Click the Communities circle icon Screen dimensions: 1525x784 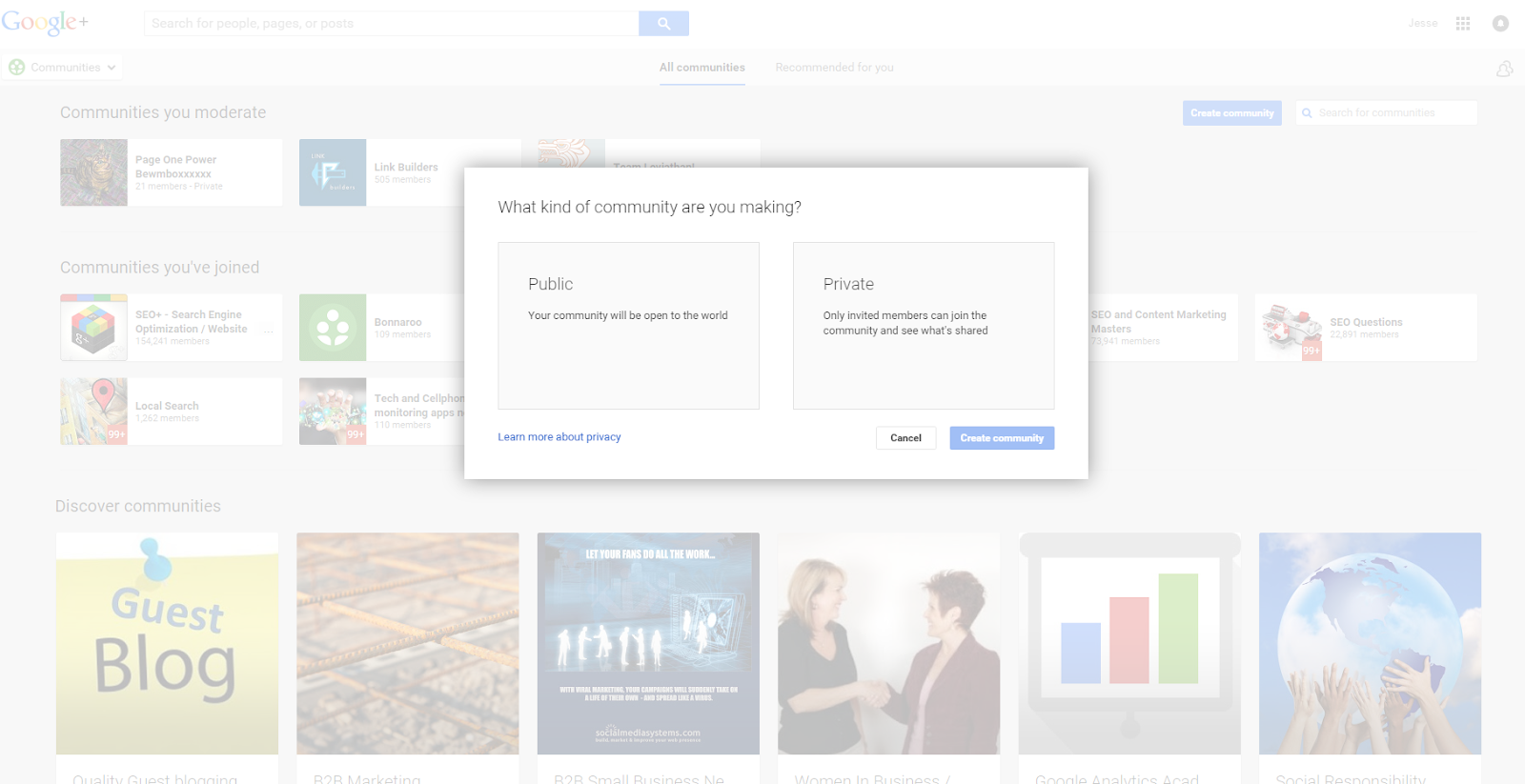click(17, 68)
